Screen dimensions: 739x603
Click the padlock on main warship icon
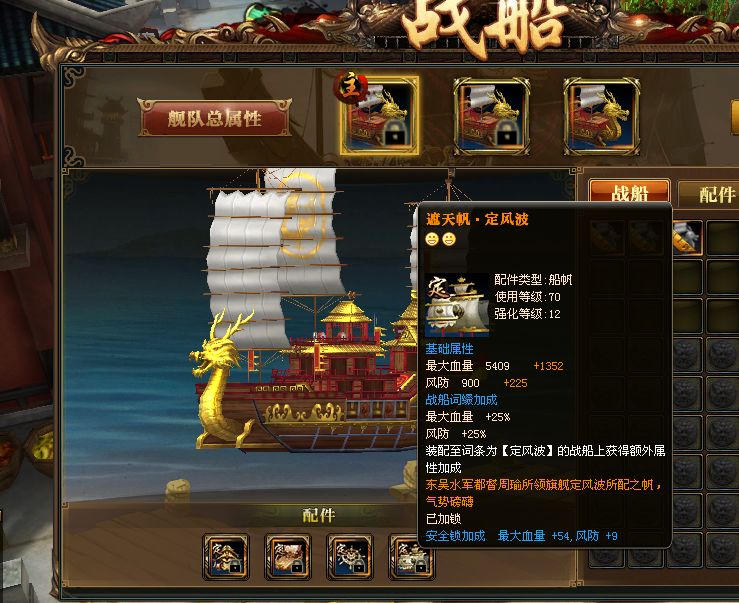[396, 132]
